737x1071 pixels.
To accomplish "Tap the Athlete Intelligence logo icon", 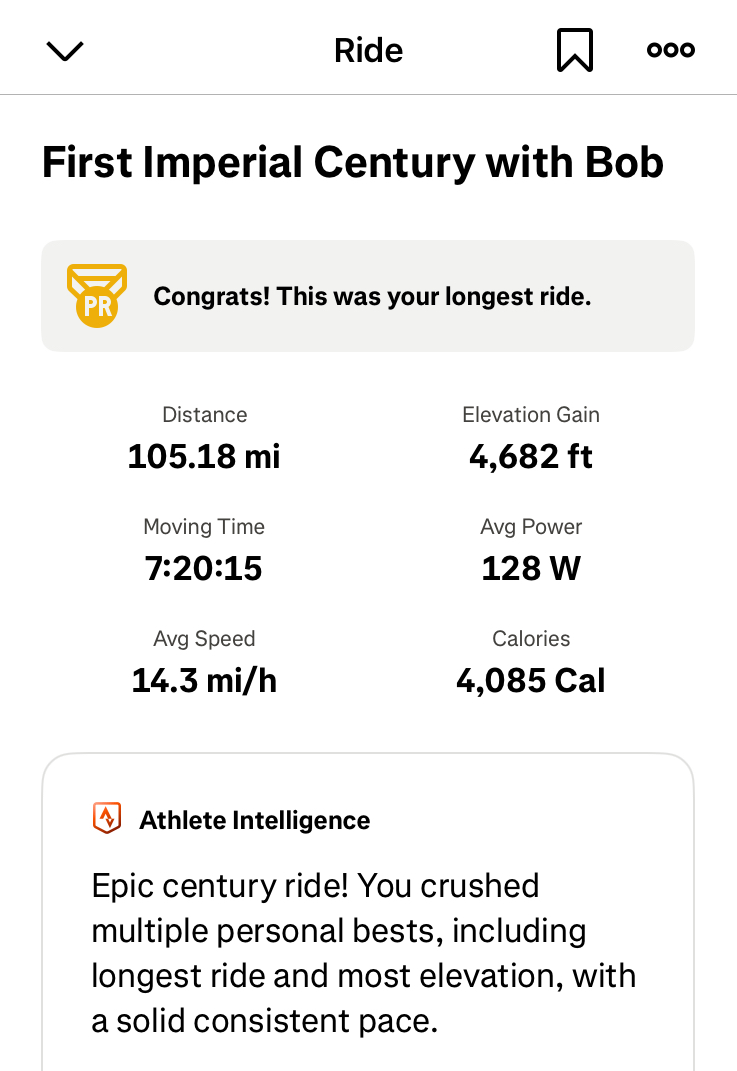I will [x=107, y=819].
